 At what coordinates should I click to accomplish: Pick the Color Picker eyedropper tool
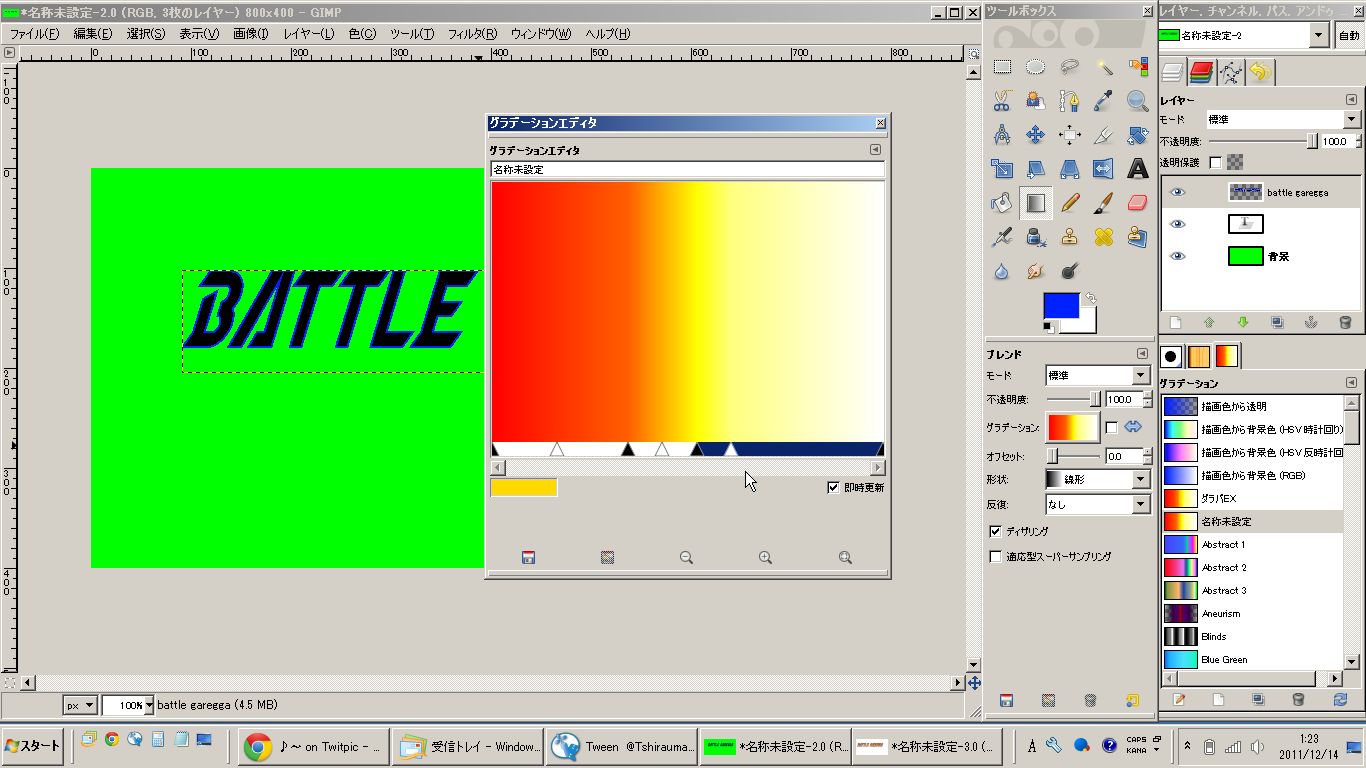tap(1104, 101)
